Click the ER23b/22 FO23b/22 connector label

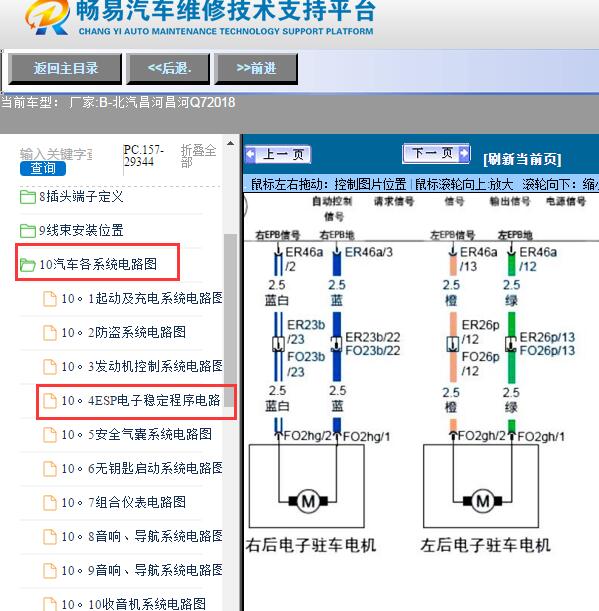coord(373,344)
